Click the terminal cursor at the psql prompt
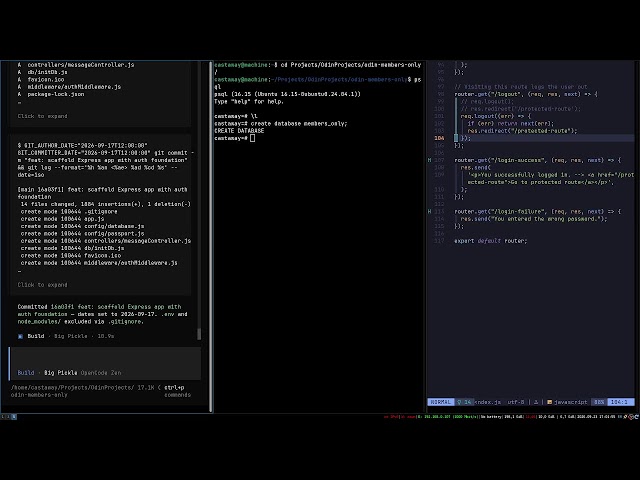 (253, 138)
